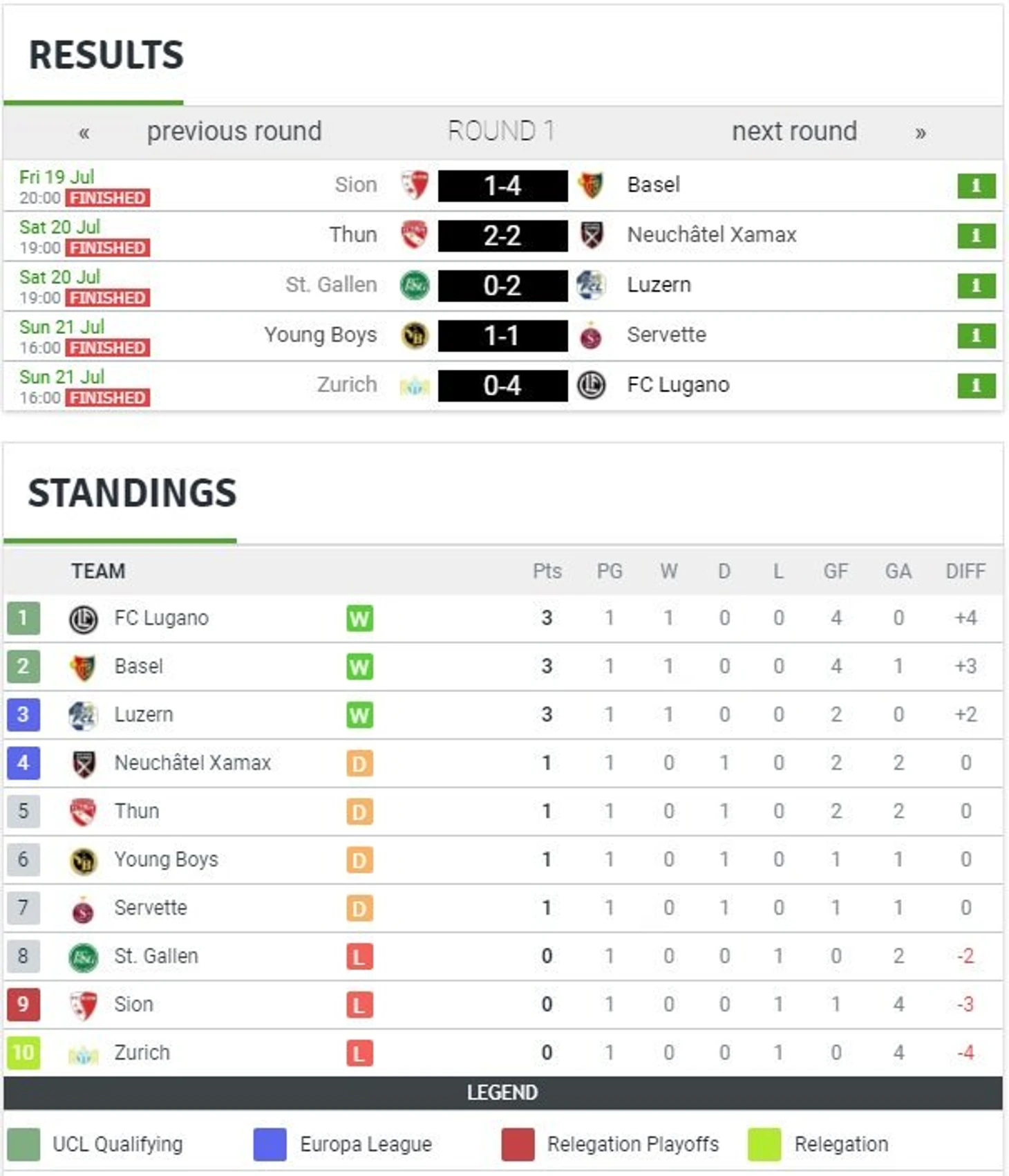The image size is (1009, 1176).
Task: Open info icon for Thun vs Neuchâtel Xamax
Action: [976, 235]
